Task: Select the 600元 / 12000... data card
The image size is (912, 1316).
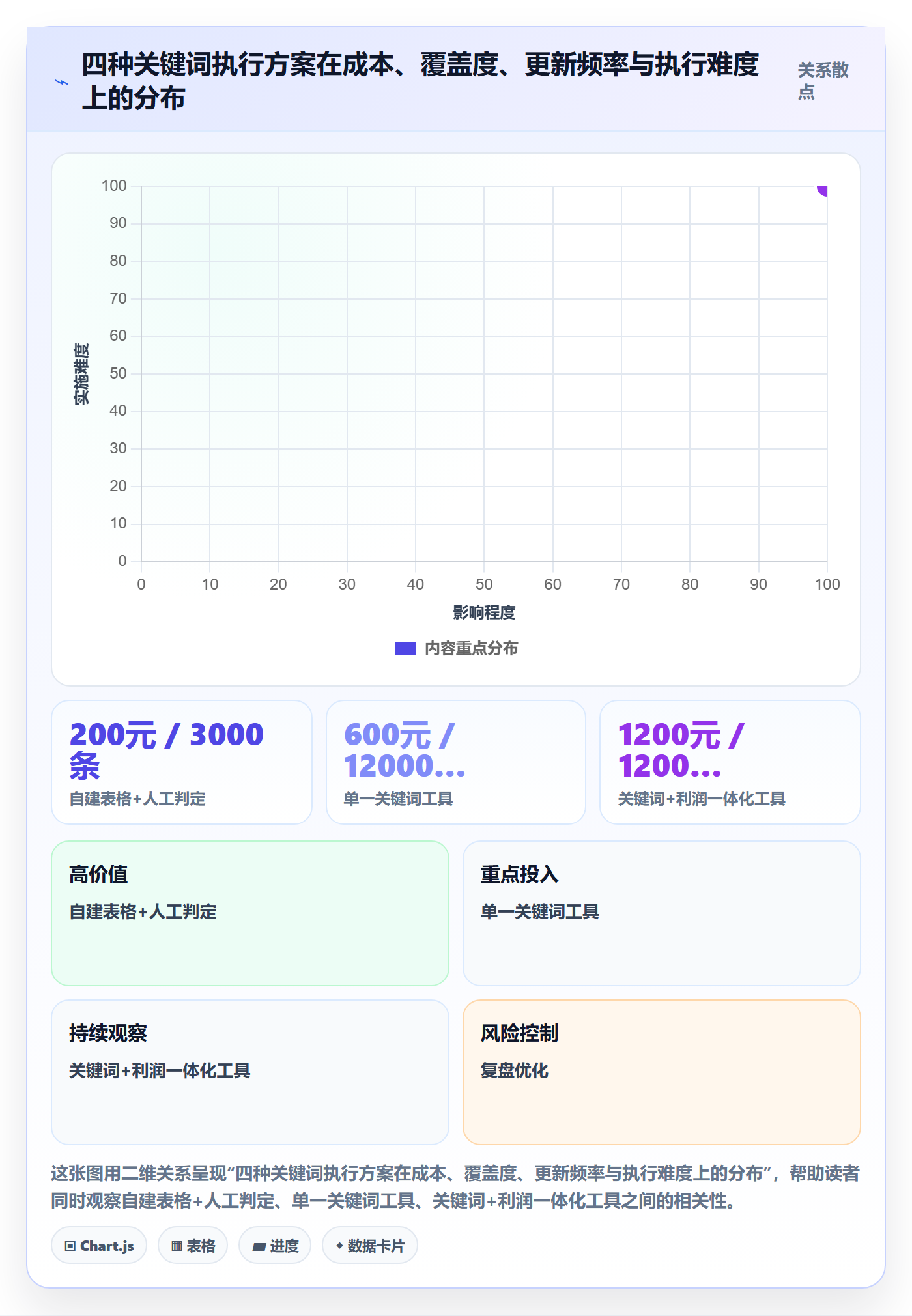Action: [456, 762]
